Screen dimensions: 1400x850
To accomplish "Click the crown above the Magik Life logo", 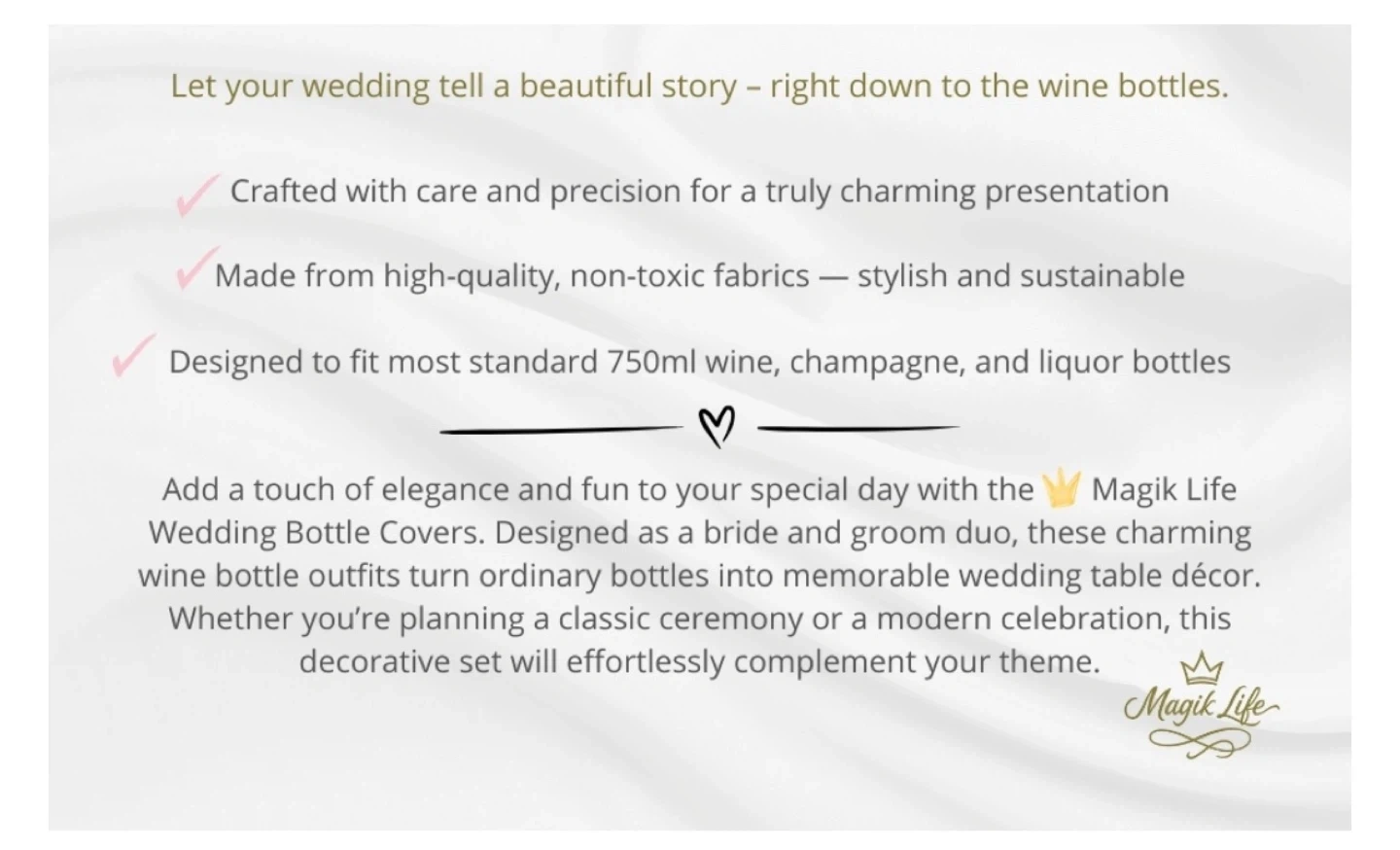I will [1201, 669].
